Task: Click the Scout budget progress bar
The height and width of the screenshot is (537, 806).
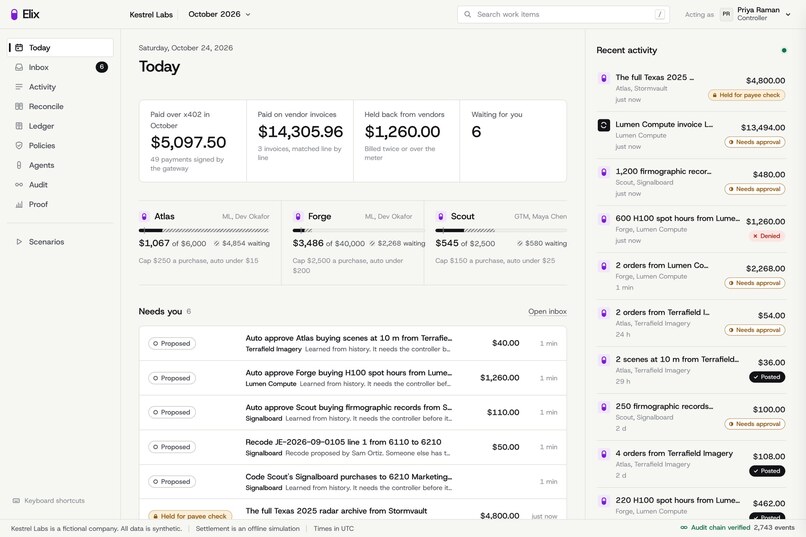Action: [501, 230]
